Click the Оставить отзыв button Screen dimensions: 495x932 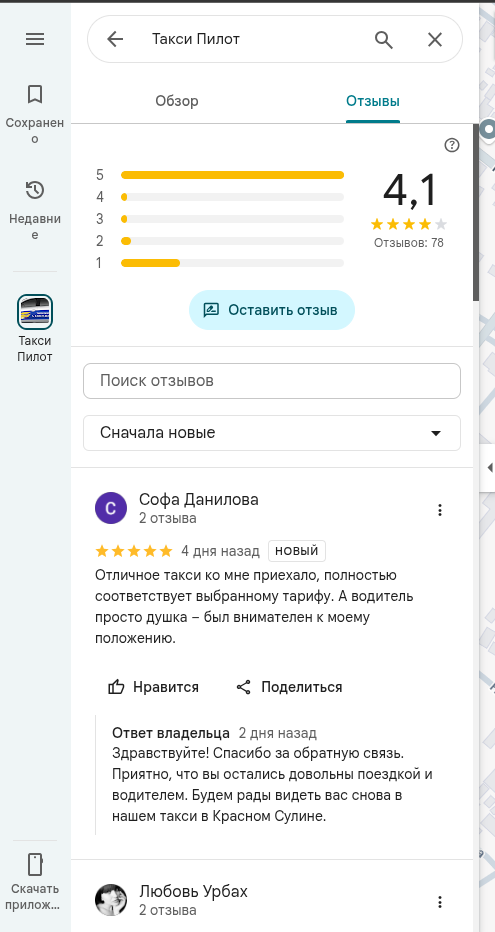pyautogui.click(x=272, y=310)
